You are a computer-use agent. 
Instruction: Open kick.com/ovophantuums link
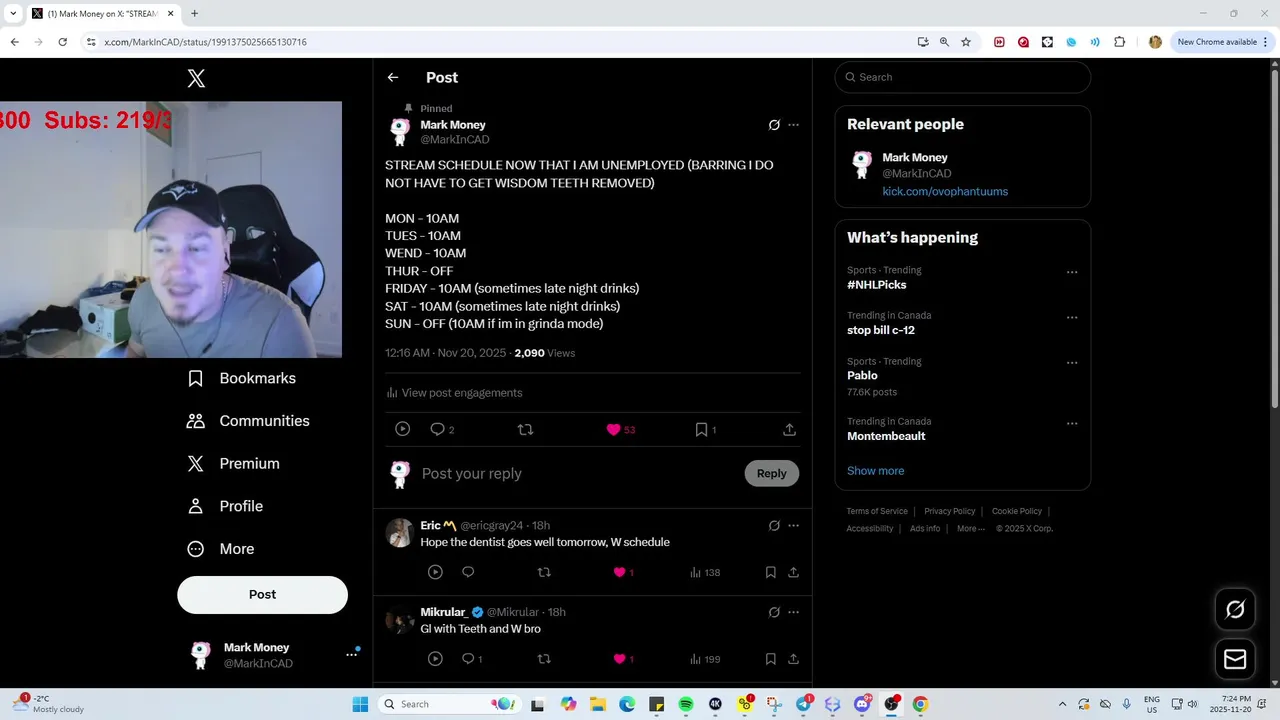pos(945,191)
